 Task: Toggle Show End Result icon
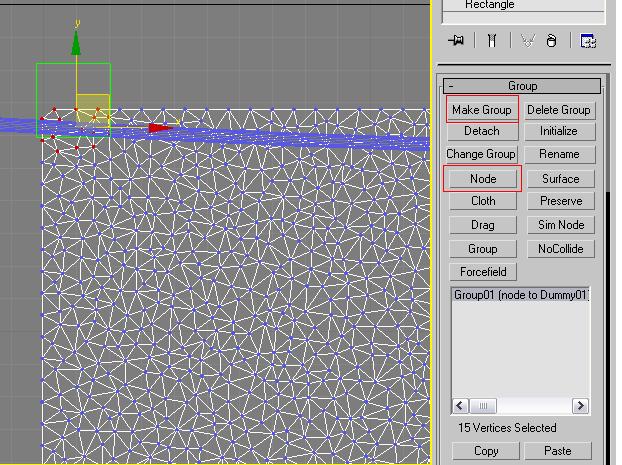(x=491, y=41)
